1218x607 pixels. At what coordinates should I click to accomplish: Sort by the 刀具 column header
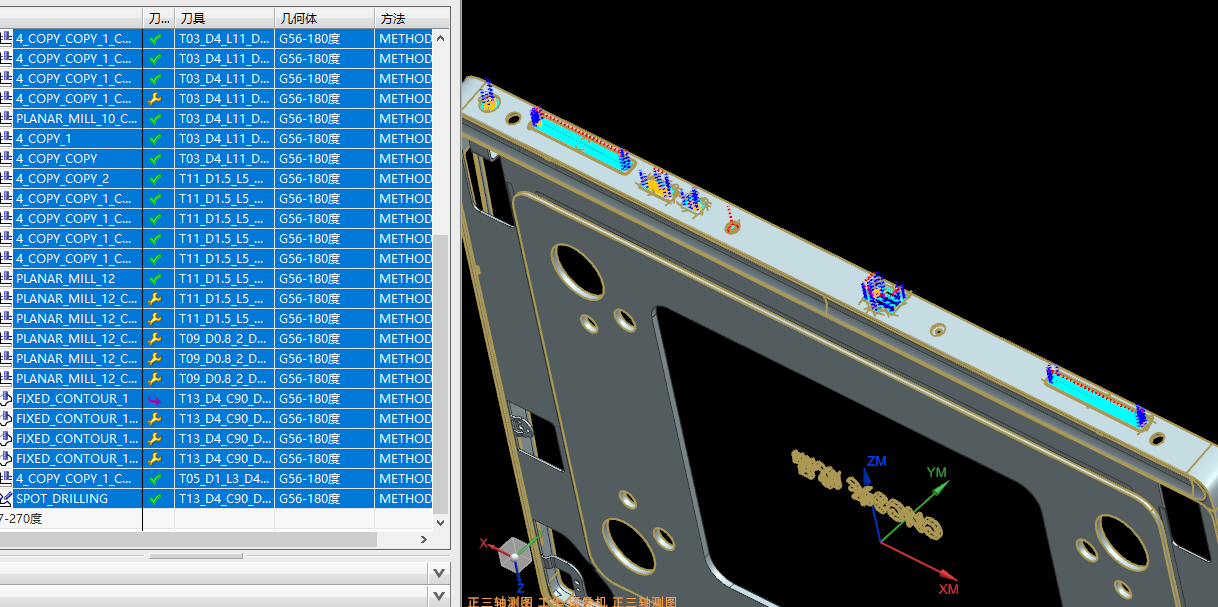click(225, 18)
